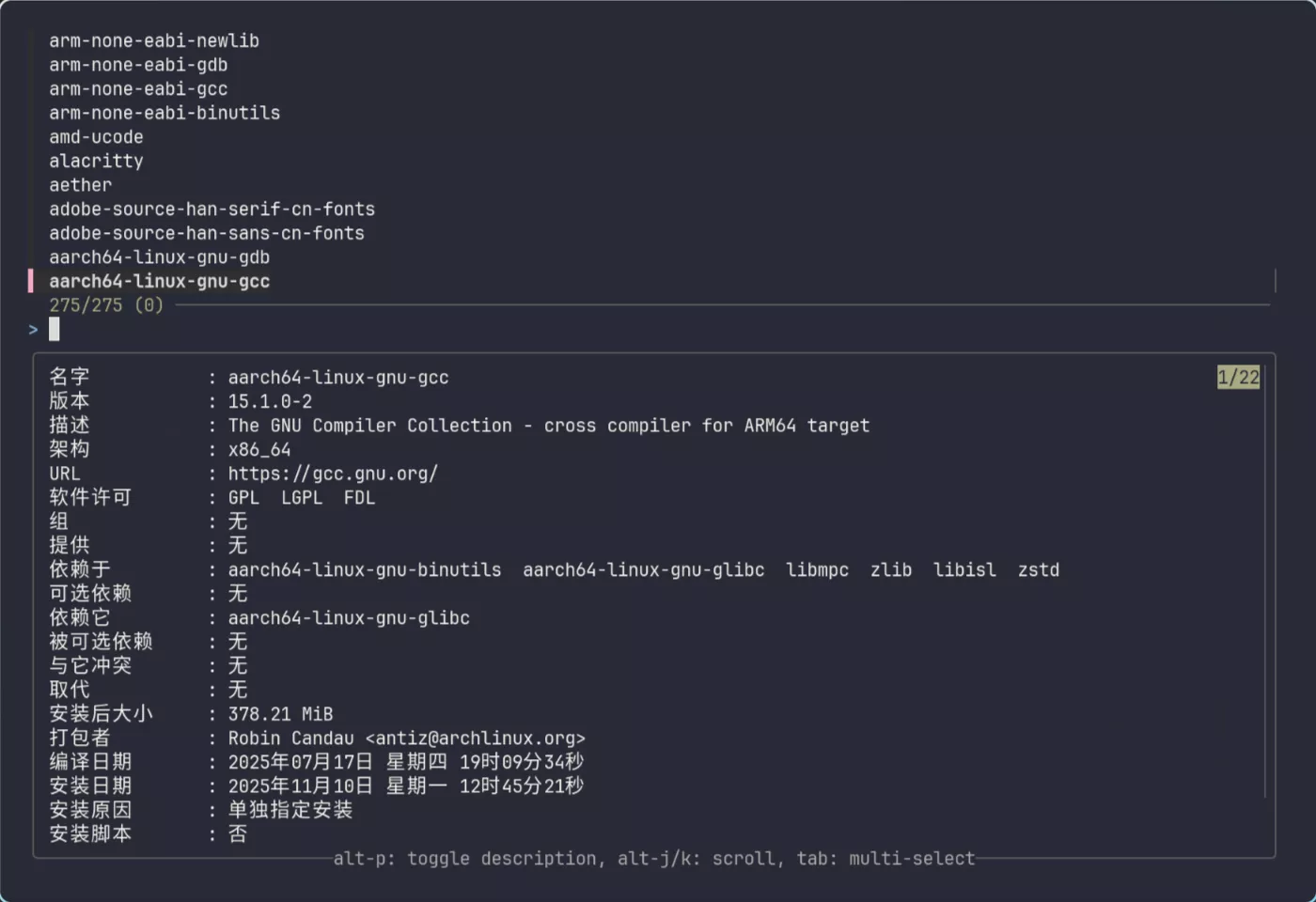Viewport: 1316px width, 902px height.
Task: Click the pink selection pointer marker
Action: 31,281
